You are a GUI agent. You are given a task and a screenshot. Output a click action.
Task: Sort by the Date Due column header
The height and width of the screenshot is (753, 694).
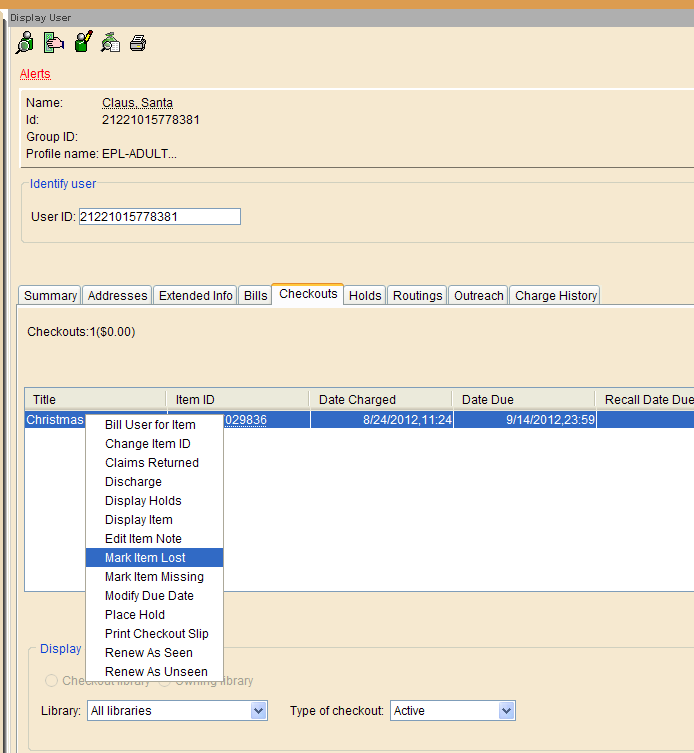point(522,400)
